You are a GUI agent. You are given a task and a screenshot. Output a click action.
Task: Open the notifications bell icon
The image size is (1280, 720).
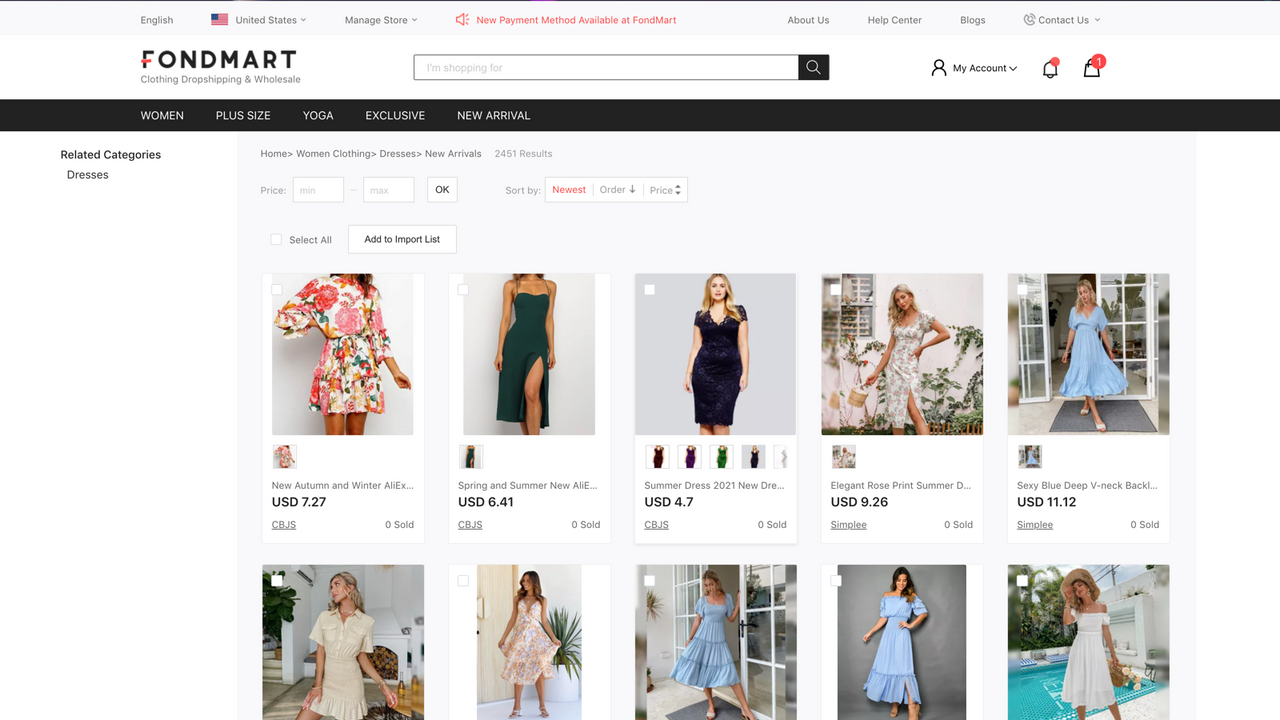[1049, 67]
